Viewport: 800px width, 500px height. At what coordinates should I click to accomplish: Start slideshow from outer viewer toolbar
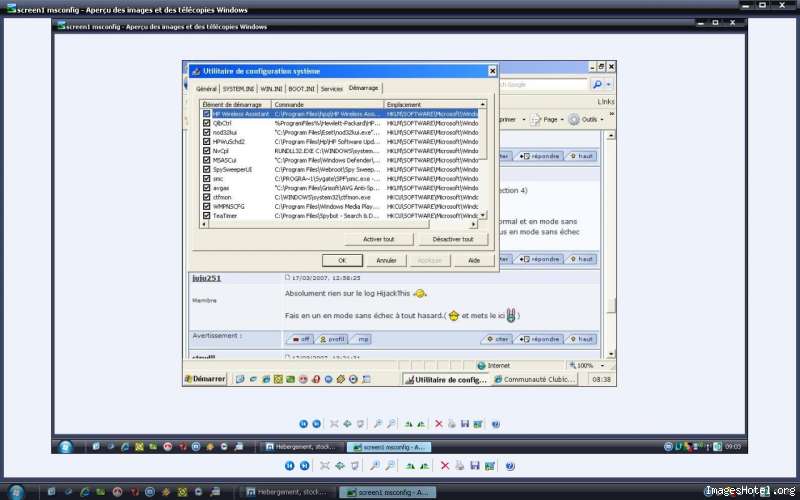click(x=356, y=466)
